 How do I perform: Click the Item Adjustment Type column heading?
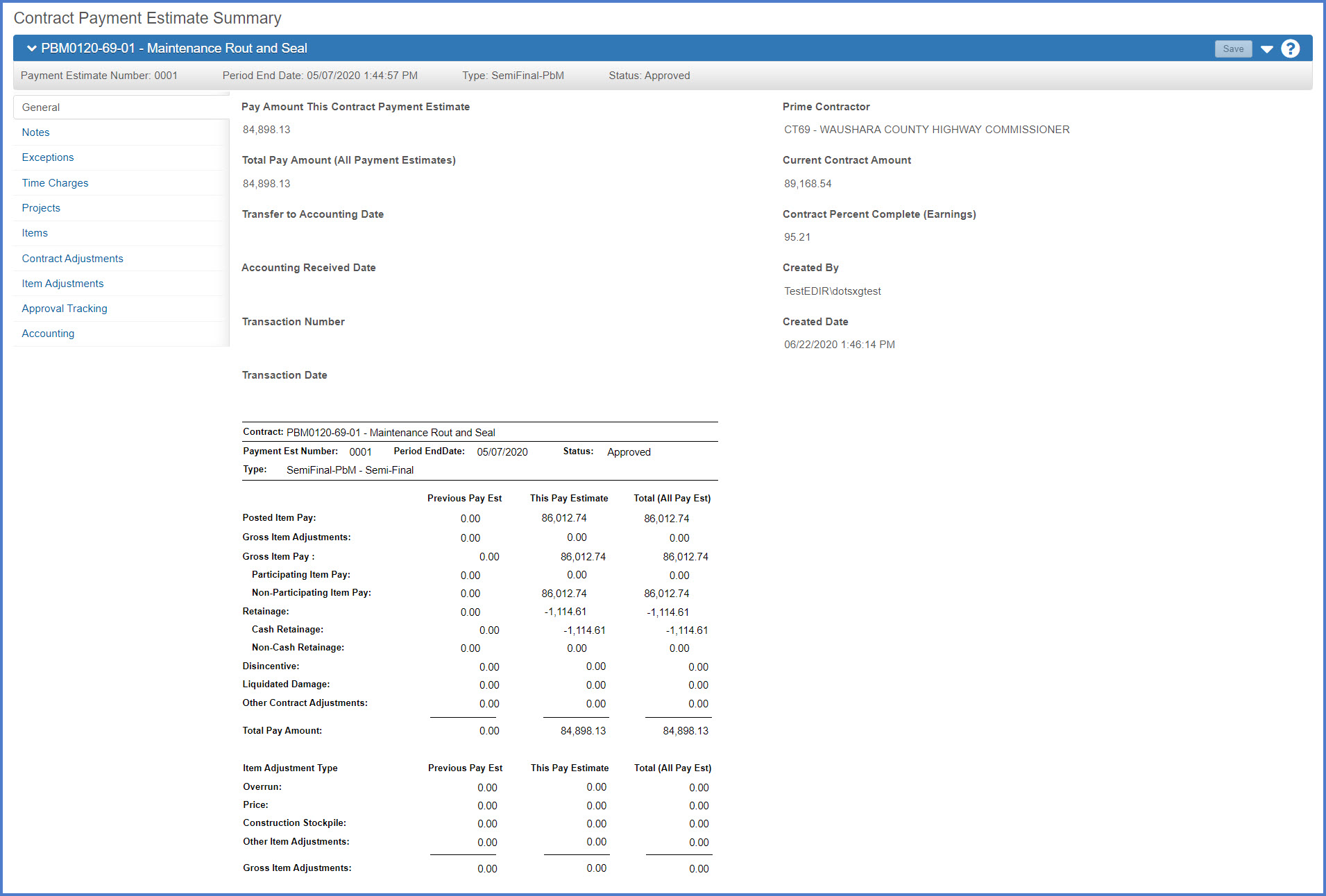pos(290,768)
